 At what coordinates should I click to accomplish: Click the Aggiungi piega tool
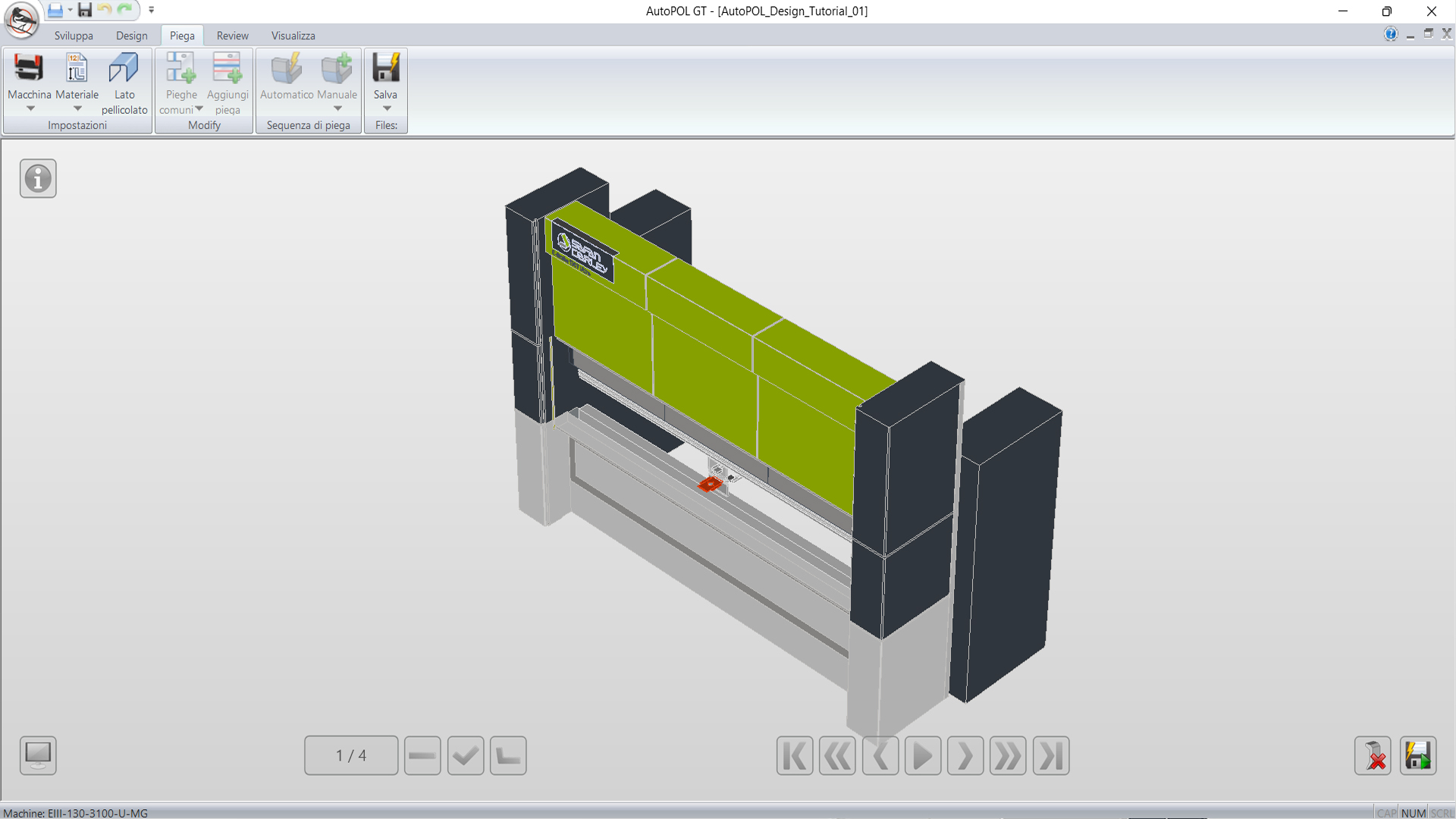pyautogui.click(x=227, y=83)
